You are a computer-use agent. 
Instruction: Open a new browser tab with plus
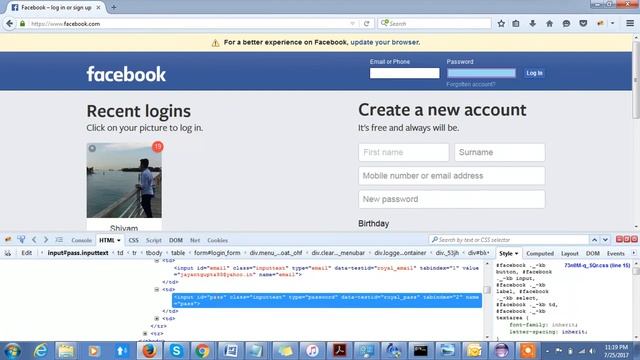tap(113, 7)
